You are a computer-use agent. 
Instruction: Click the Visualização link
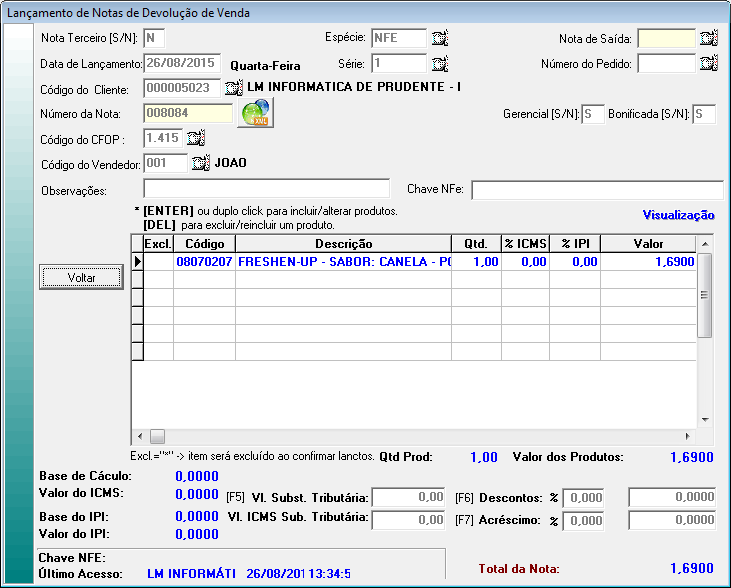tap(678, 215)
